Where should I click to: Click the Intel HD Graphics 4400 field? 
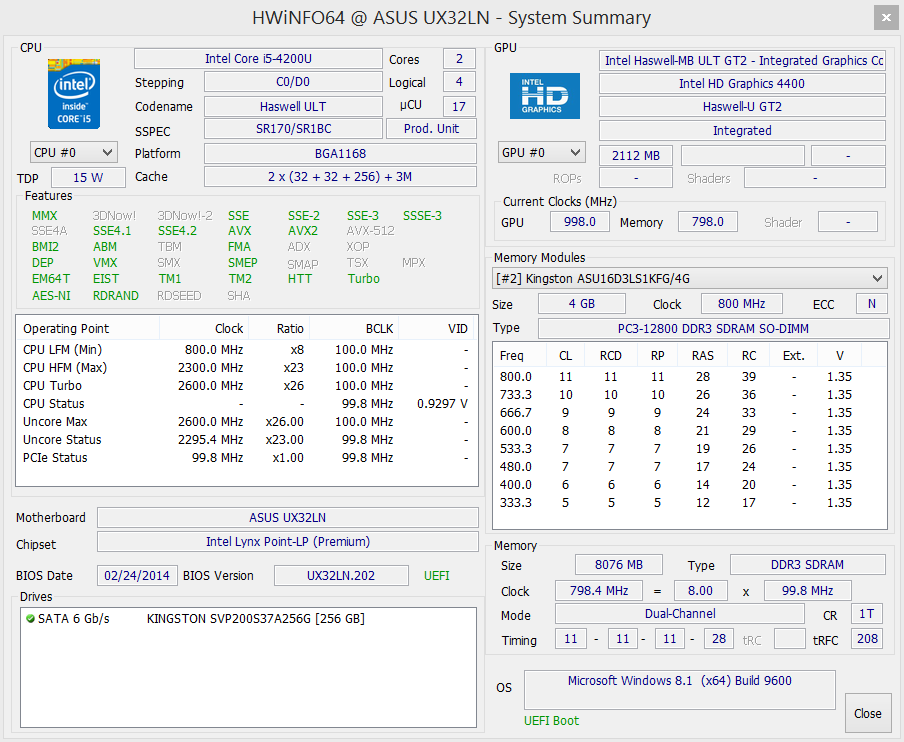tap(742, 84)
